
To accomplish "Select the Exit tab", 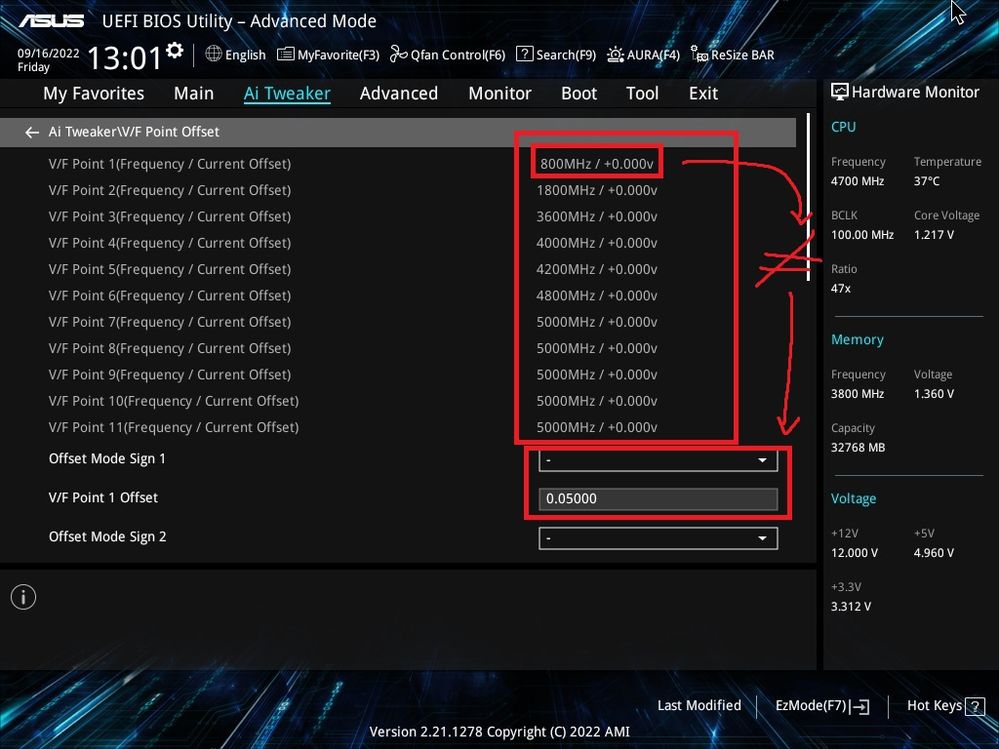I will click(x=703, y=94).
